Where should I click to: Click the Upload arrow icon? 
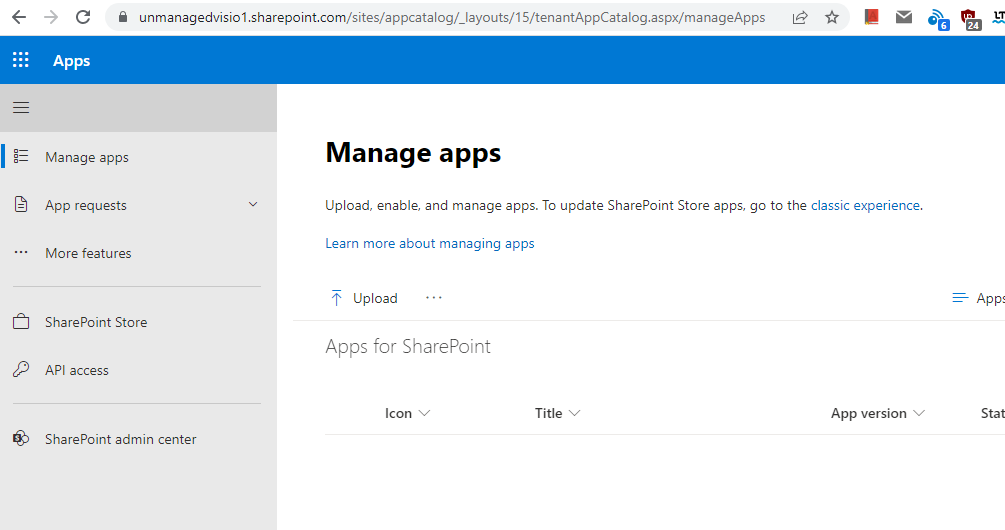point(336,298)
